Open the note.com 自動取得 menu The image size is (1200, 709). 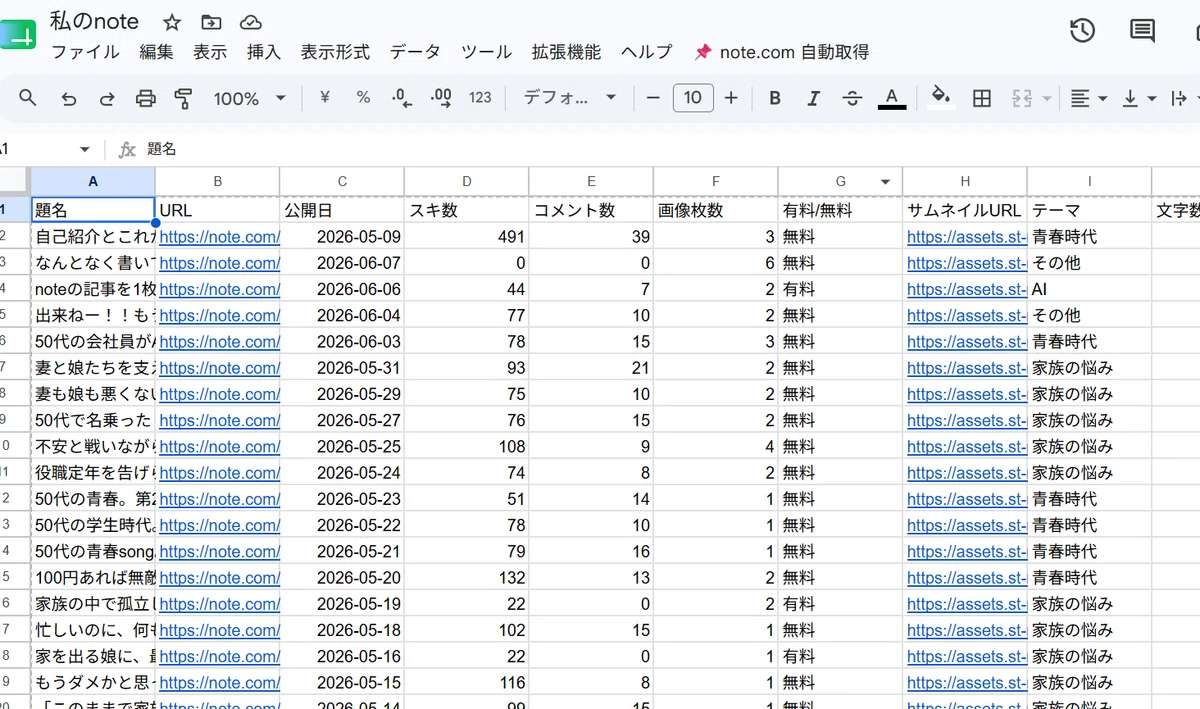click(782, 52)
